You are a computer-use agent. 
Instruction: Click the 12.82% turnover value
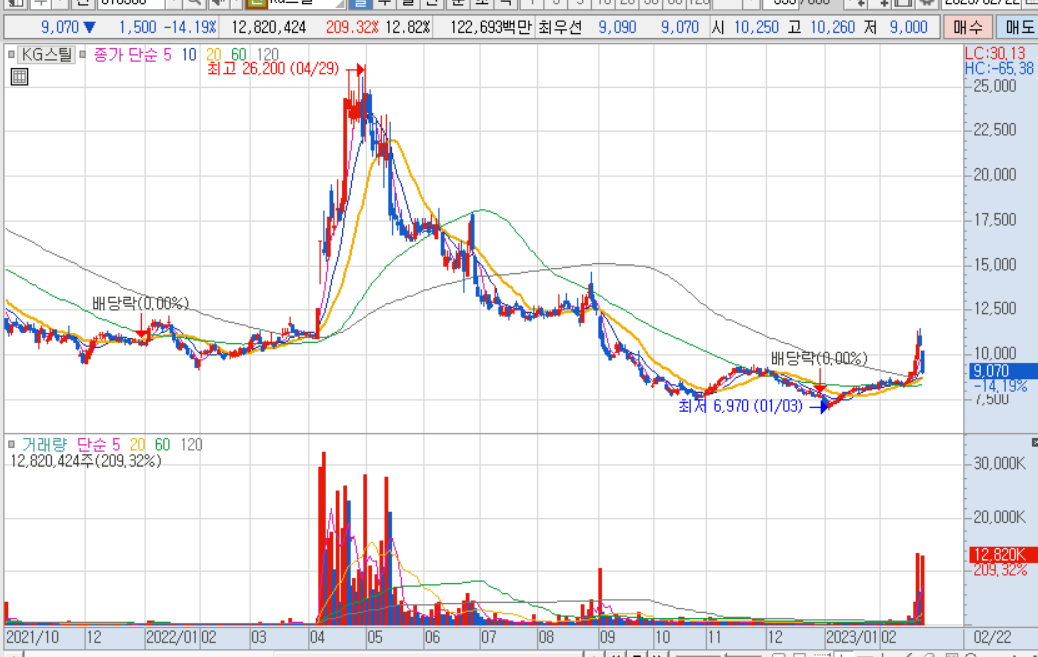(408, 27)
